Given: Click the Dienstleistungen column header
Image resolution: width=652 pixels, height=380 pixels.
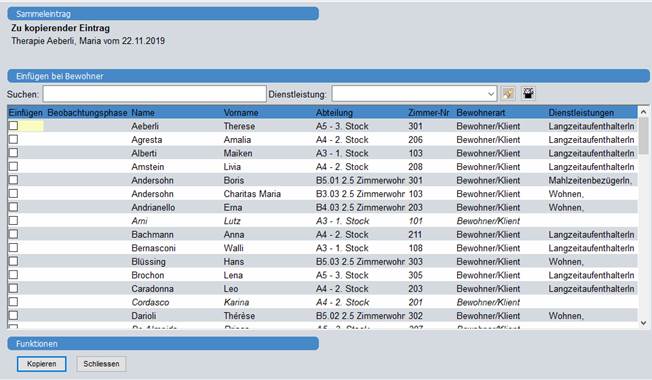Looking at the screenshot, I should pos(581,113).
